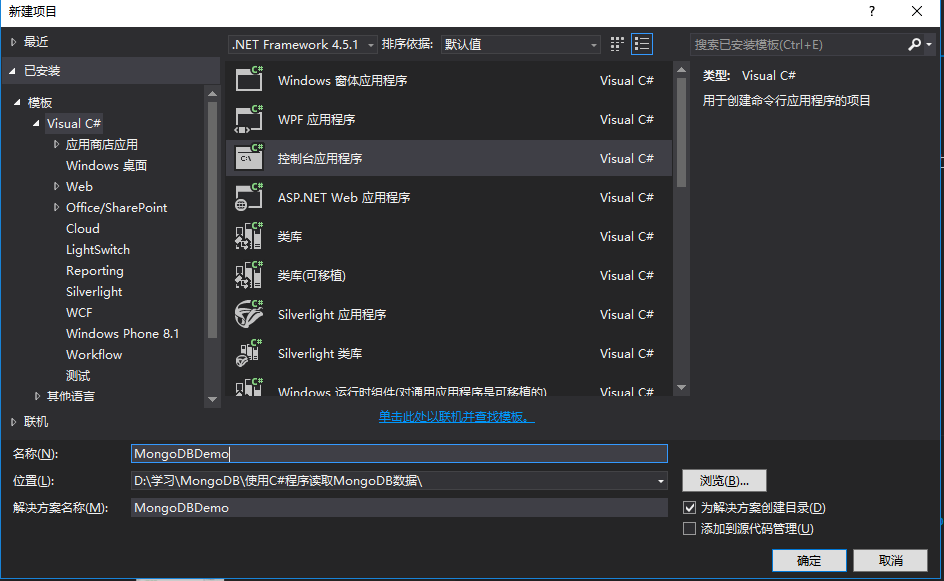Collapse the Visual C# tree node
This screenshot has height=581, width=944.
[x=36, y=123]
